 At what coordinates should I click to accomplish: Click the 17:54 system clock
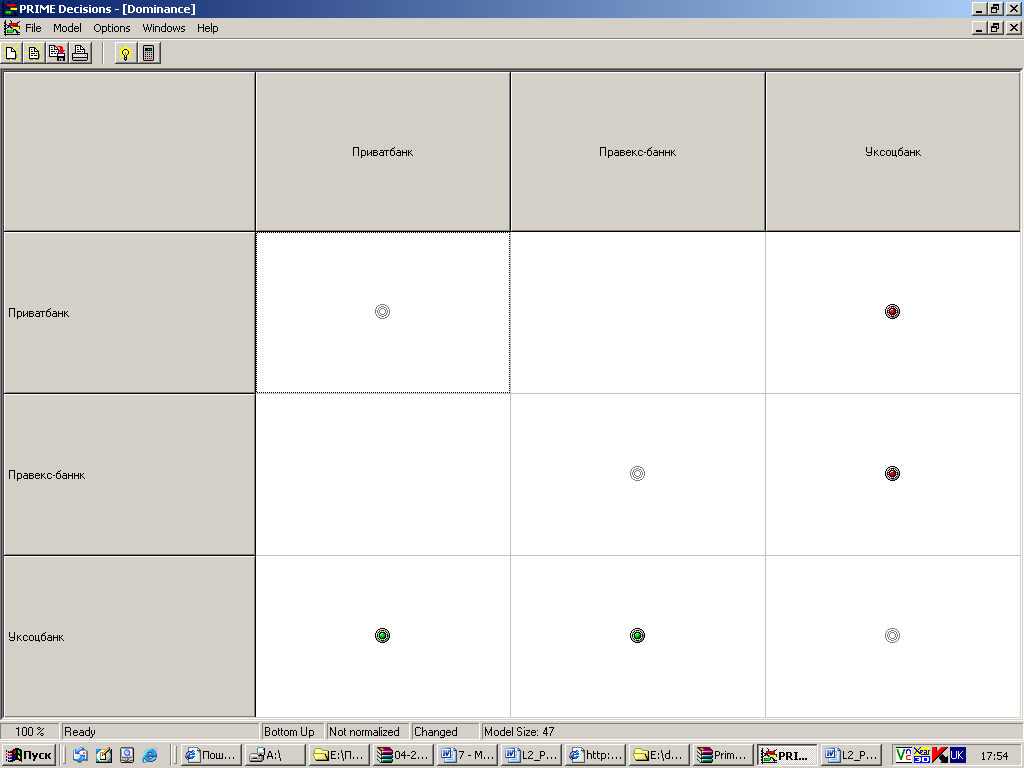[994, 756]
